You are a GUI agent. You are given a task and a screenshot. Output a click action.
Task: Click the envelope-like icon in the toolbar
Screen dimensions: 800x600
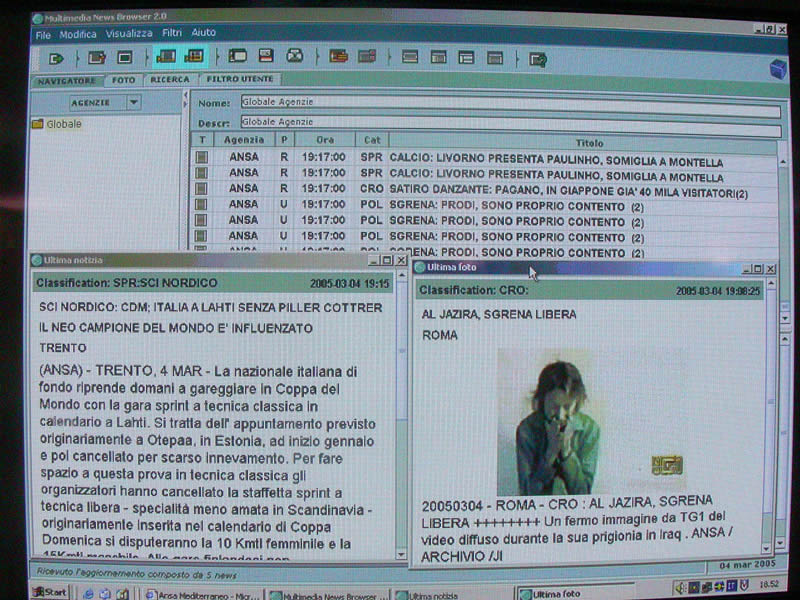(295, 57)
